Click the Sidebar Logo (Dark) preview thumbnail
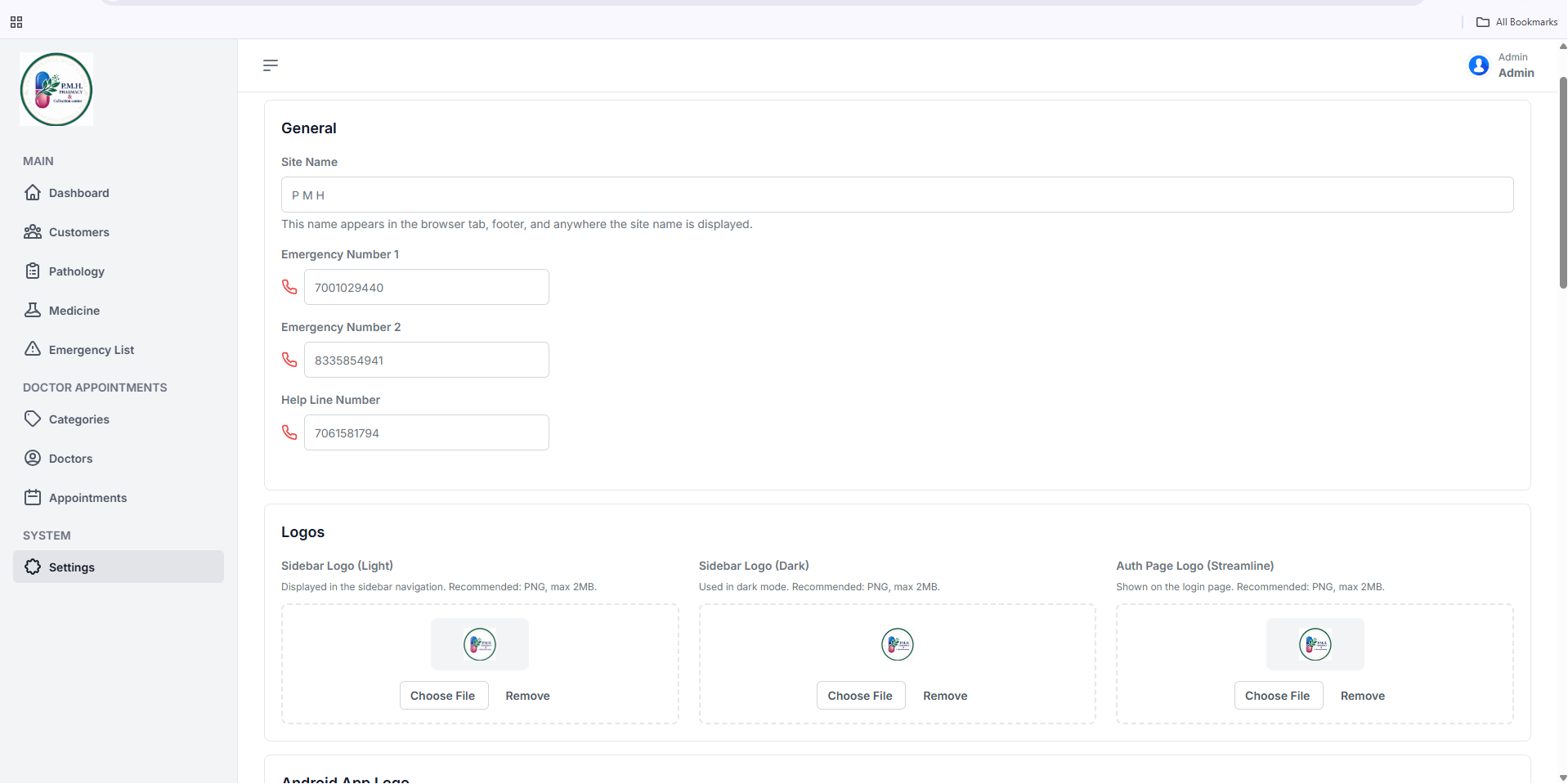Image resolution: width=1568 pixels, height=784 pixels. coord(897,644)
